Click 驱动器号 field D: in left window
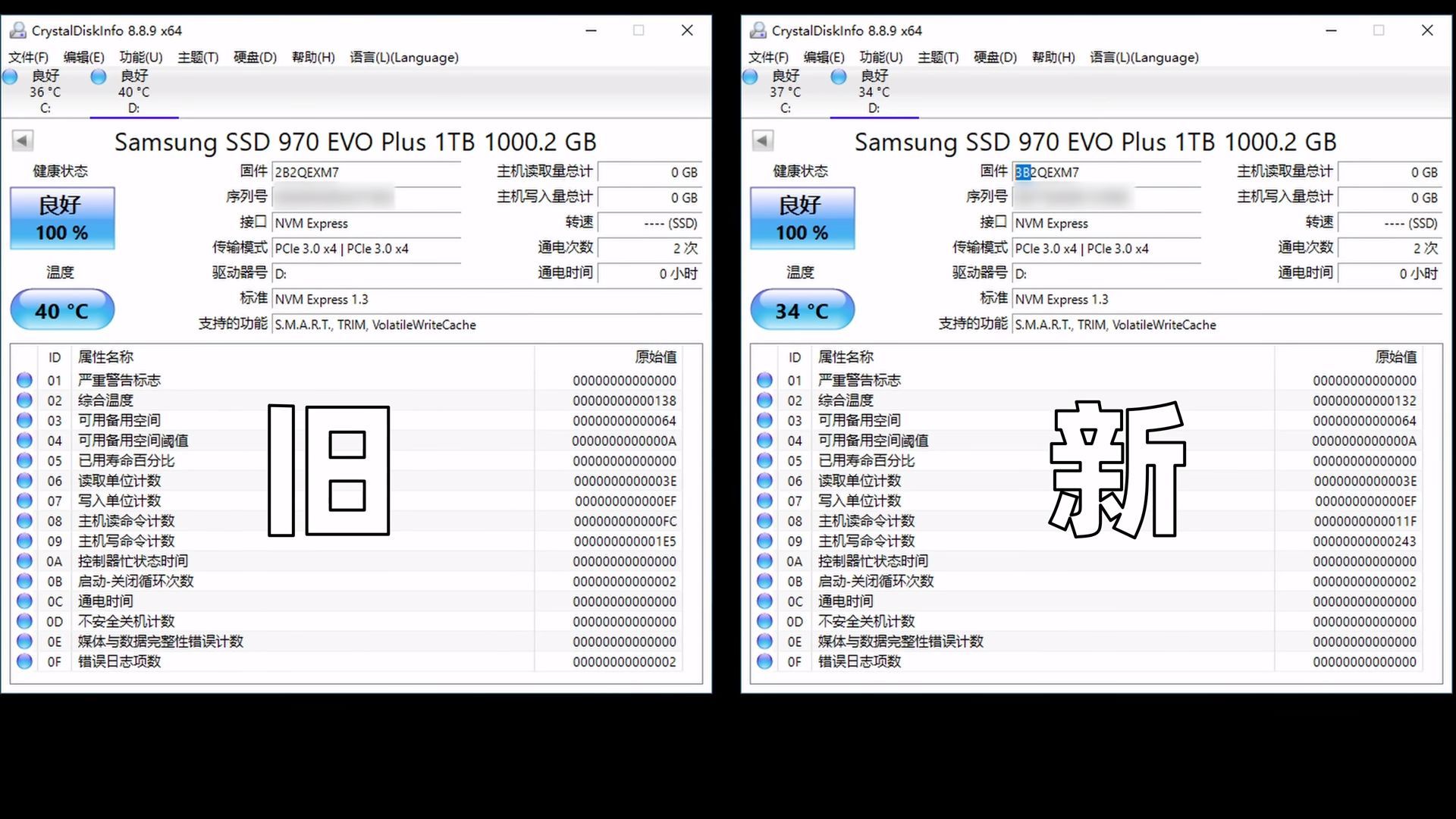 [366, 274]
